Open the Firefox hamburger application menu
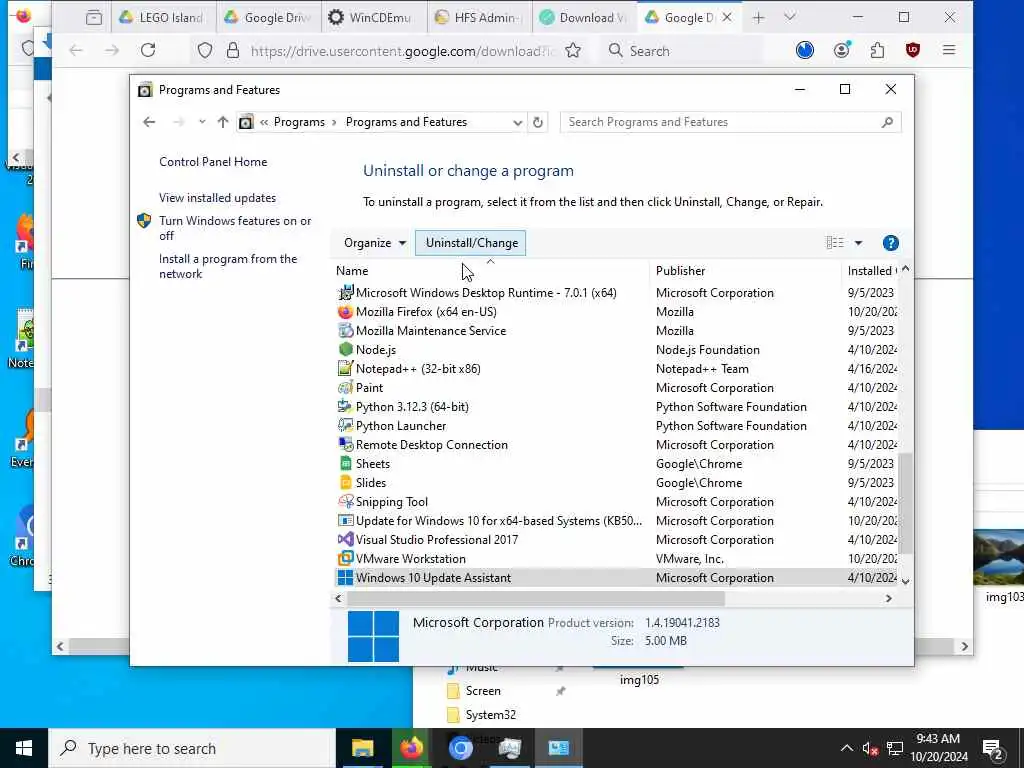1024x768 pixels. 949,50
